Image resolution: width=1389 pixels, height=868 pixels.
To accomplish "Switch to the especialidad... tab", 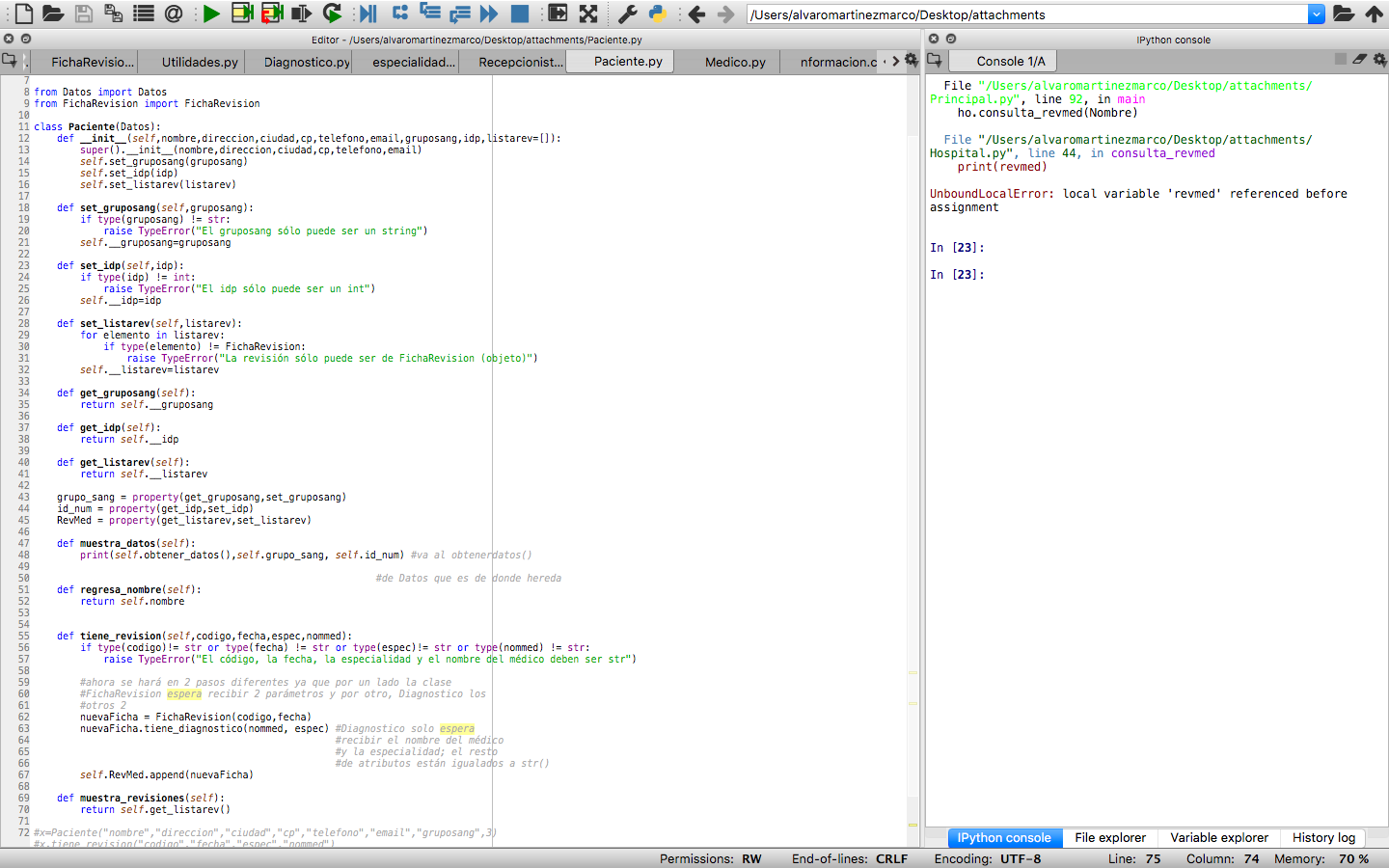I will pyautogui.click(x=414, y=62).
